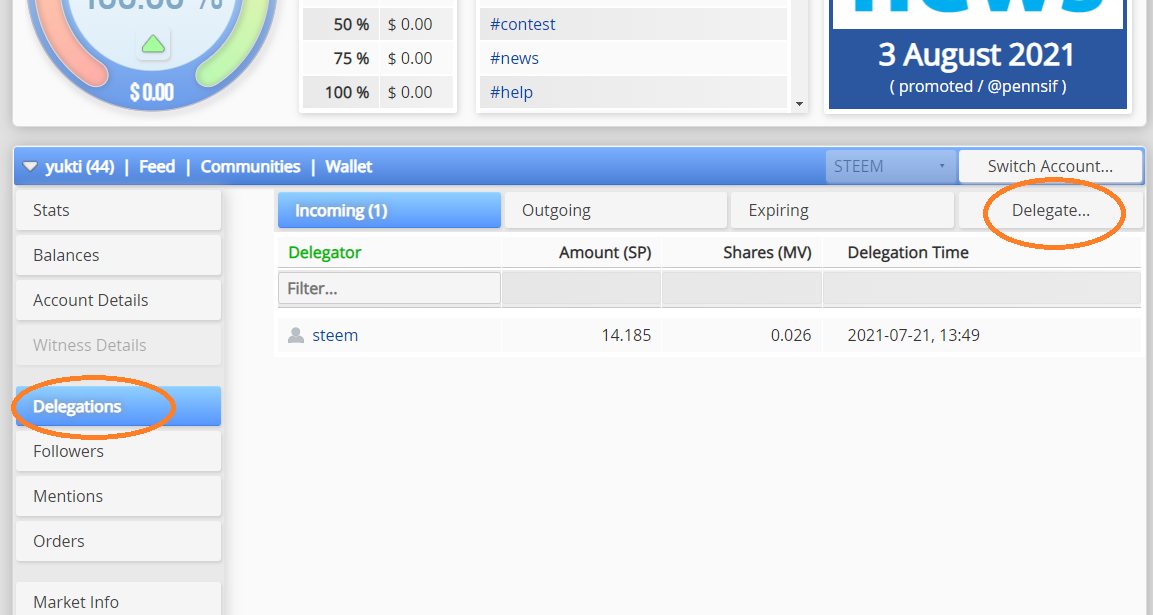Open the Incoming (1) delegations tab
The height and width of the screenshot is (615, 1153).
click(389, 210)
